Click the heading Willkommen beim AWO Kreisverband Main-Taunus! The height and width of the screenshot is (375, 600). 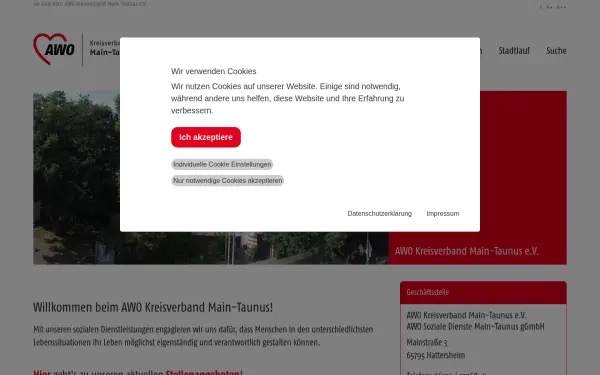(x=153, y=307)
